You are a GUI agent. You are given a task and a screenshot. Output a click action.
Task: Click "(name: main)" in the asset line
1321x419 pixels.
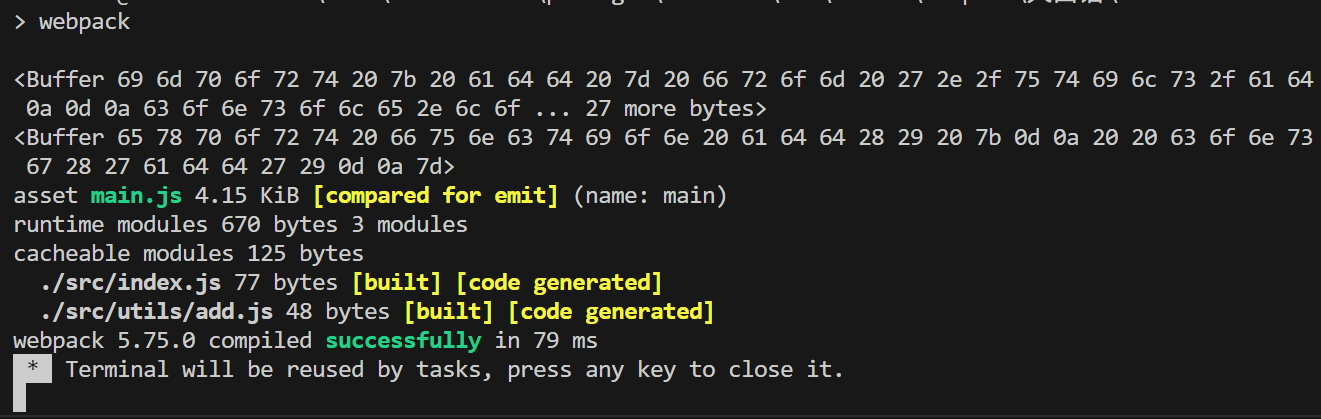tap(650, 196)
